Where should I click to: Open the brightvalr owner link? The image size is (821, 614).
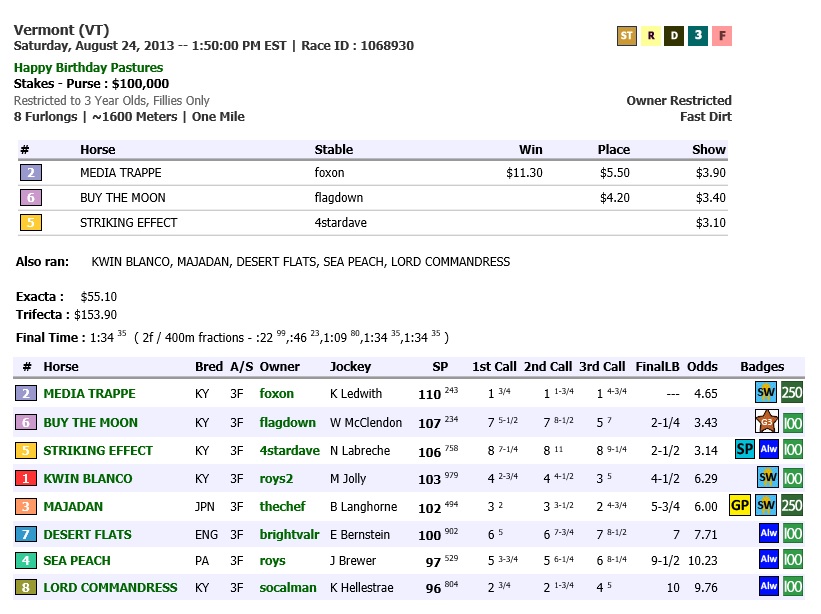point(289,533)
